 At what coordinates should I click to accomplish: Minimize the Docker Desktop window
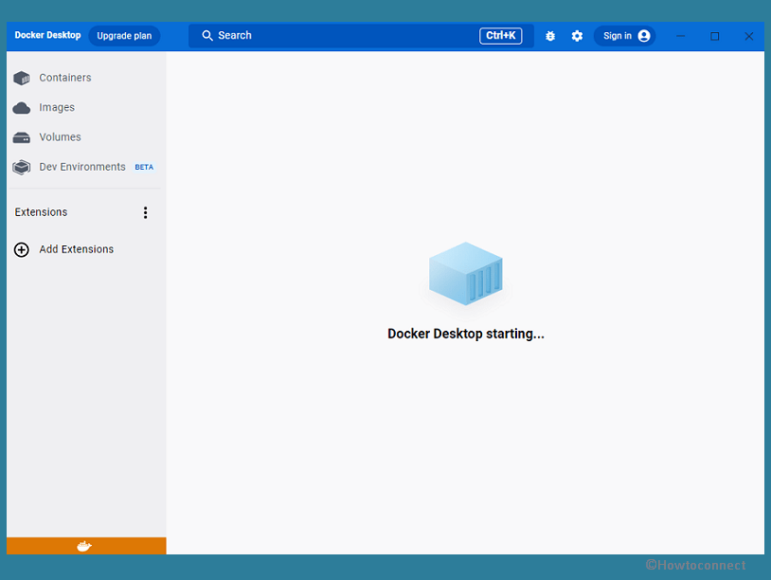click(x=681, y=36)
